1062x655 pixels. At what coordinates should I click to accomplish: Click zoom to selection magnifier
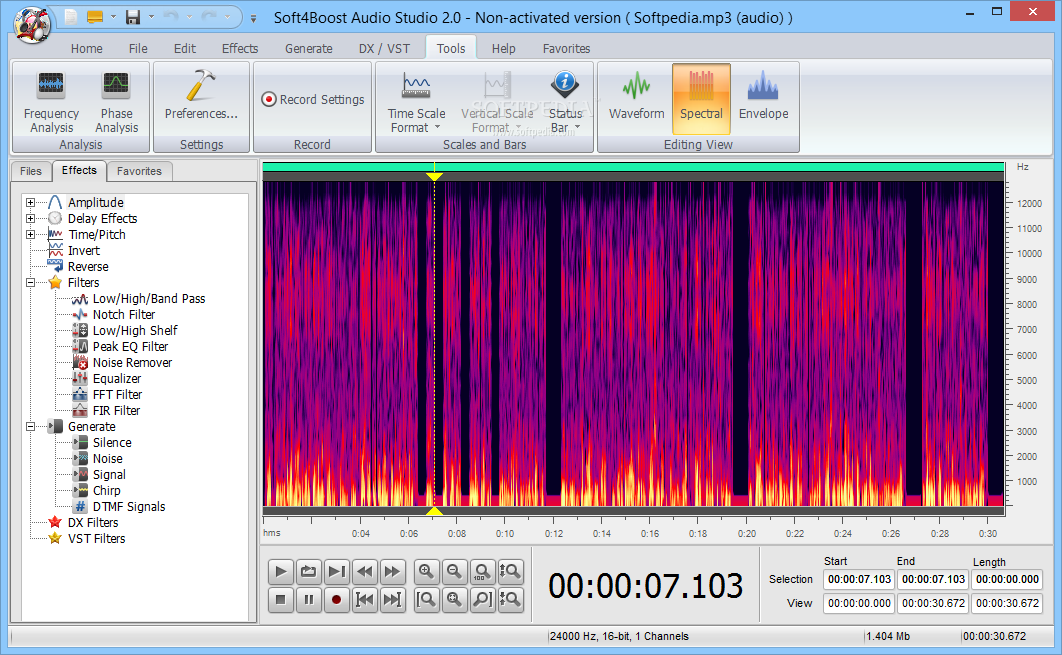[x=426, y=599]
